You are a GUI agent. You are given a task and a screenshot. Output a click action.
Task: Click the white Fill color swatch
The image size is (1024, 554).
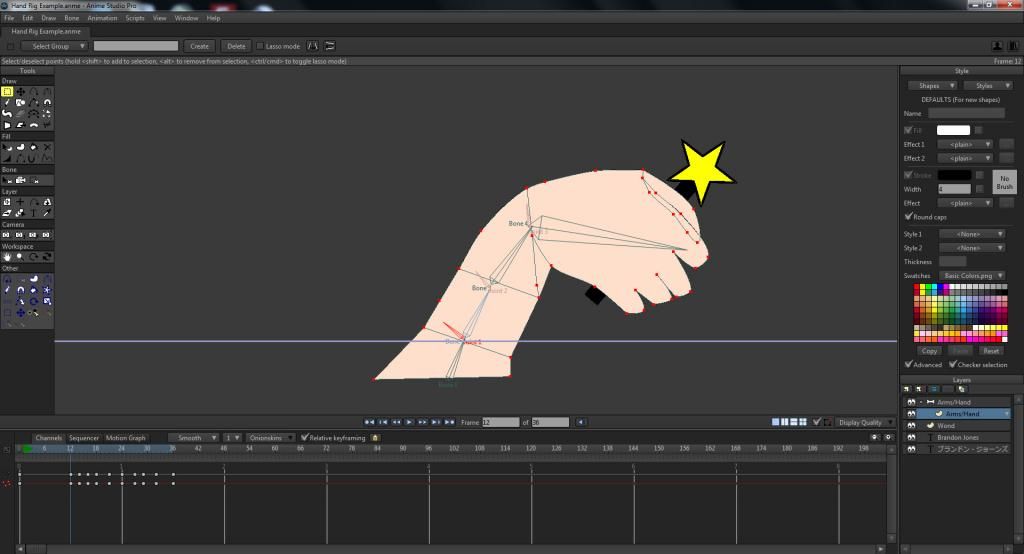click(953, 130)
